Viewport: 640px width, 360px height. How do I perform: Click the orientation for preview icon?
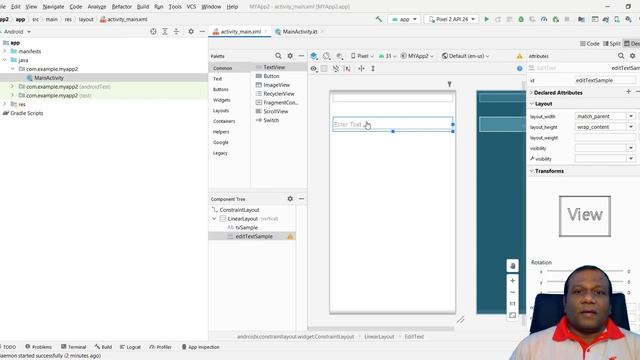(326, 56)
